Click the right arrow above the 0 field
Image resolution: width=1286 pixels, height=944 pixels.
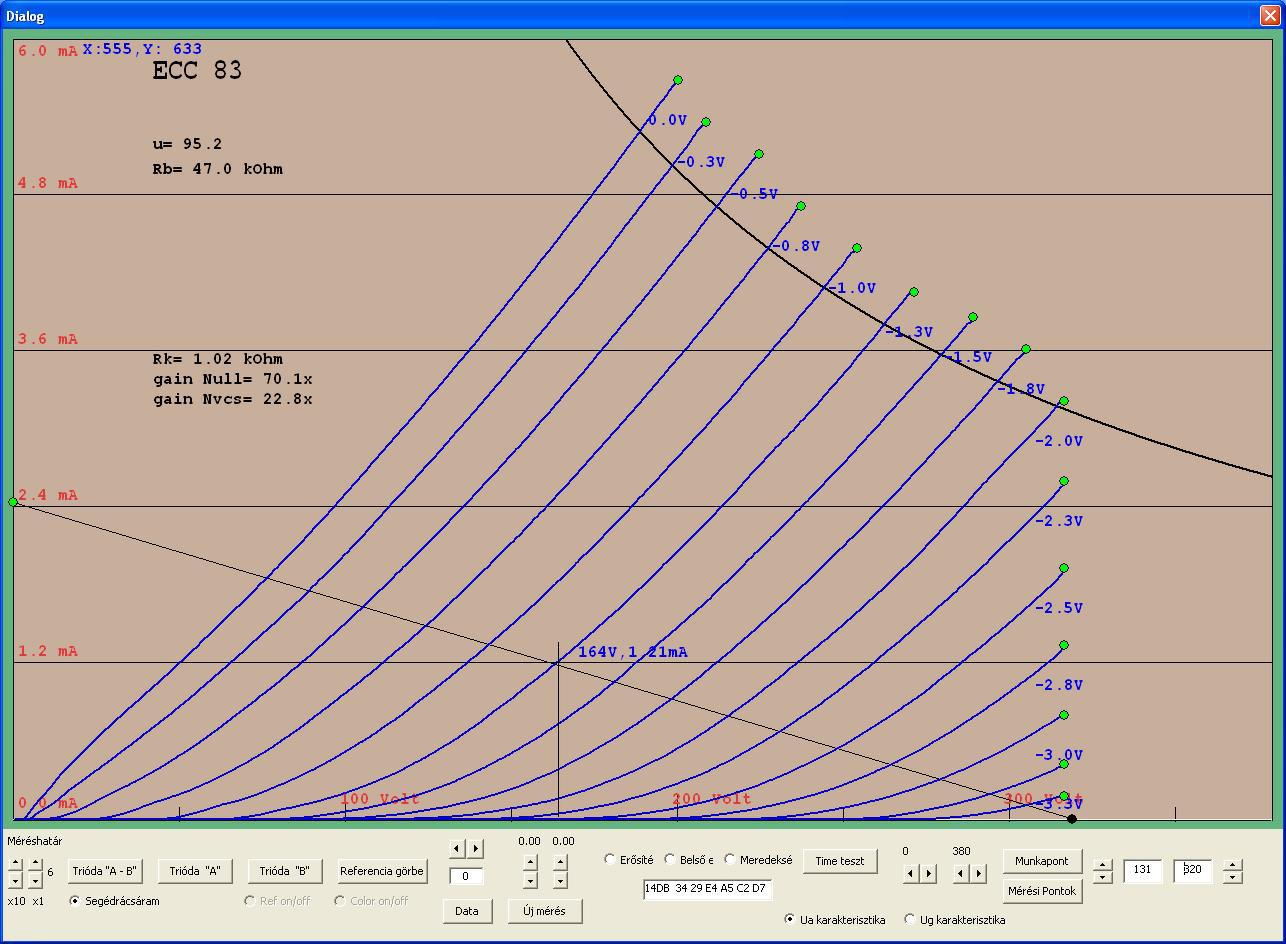click(x=476, y=849)
